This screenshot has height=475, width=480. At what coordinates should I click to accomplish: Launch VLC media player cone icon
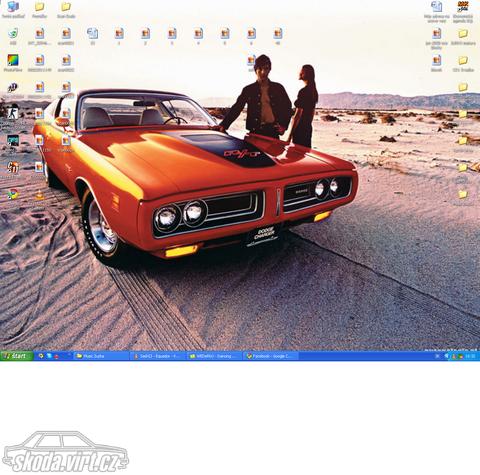tap(39, 194)
